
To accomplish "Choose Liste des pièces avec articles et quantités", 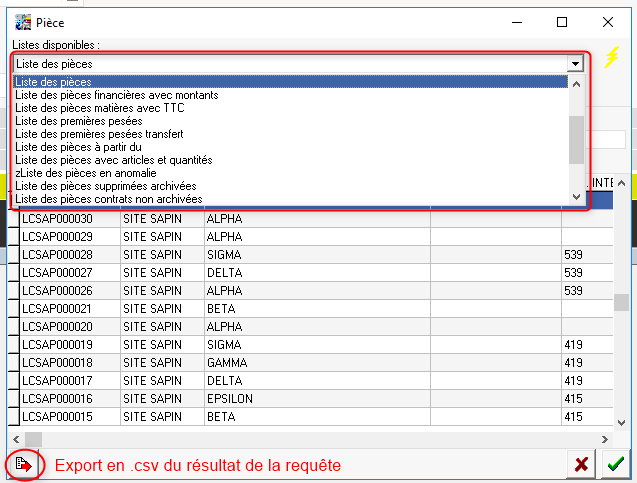I will pos(114,160).
